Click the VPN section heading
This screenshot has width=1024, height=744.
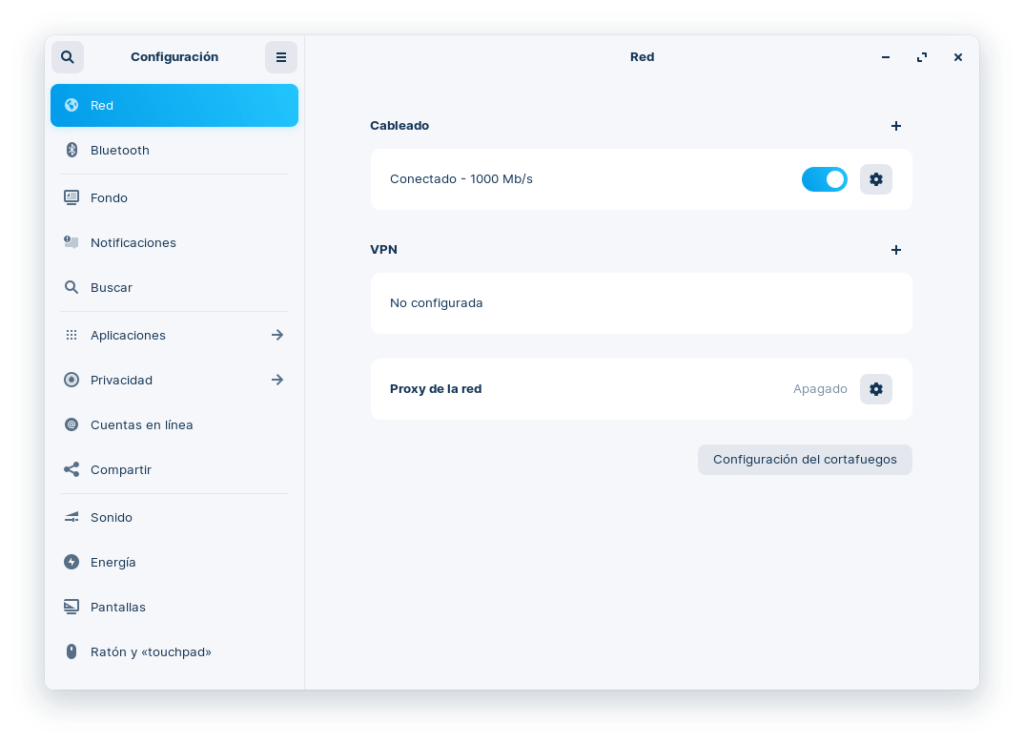[x=383, y=250]
